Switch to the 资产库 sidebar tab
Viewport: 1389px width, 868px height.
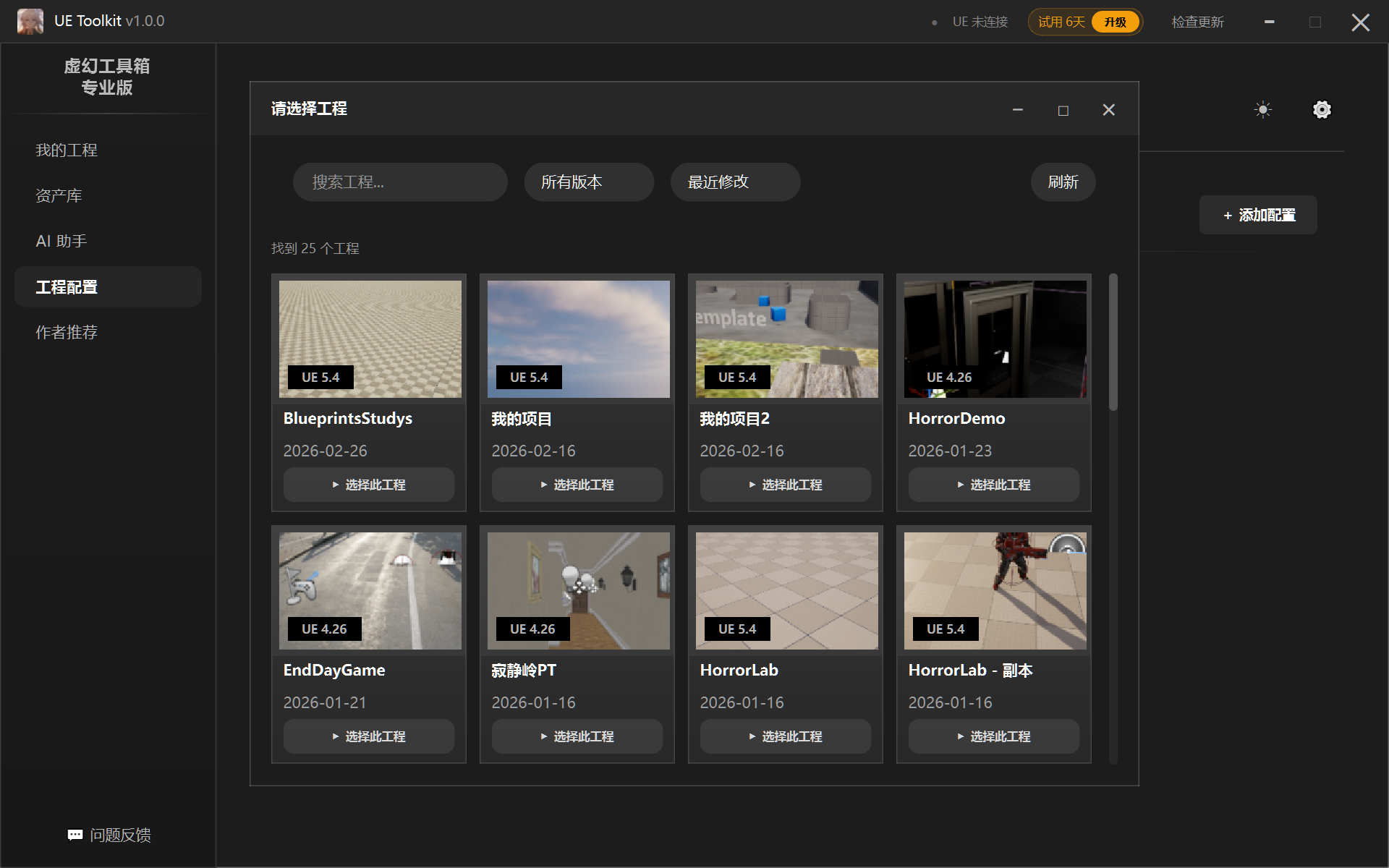coord(59,195)
